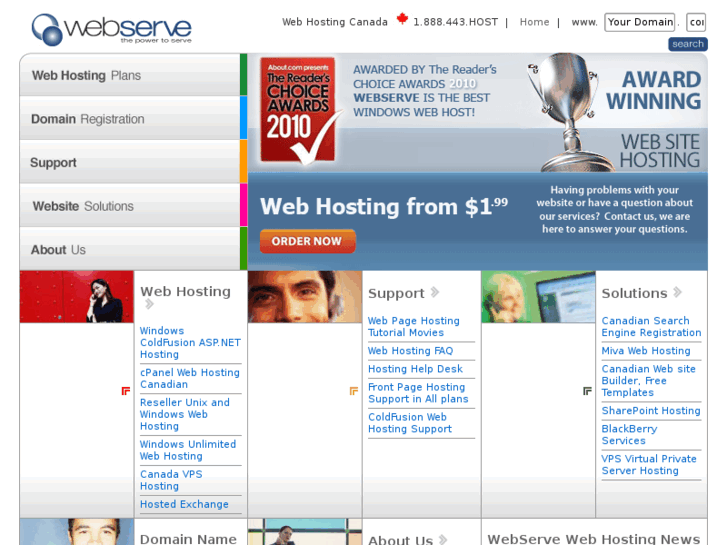
Task: Click the Your Domain input field
Action: pos(639,22)
